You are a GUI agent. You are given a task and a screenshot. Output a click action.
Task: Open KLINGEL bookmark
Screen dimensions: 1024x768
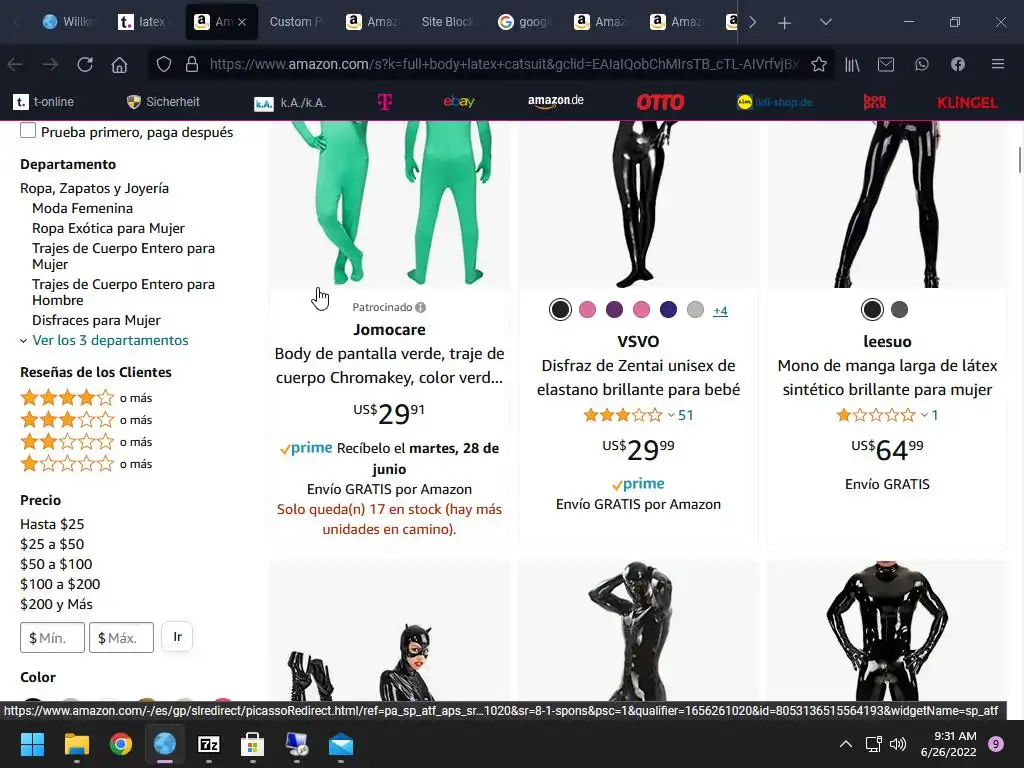[967, 103]
